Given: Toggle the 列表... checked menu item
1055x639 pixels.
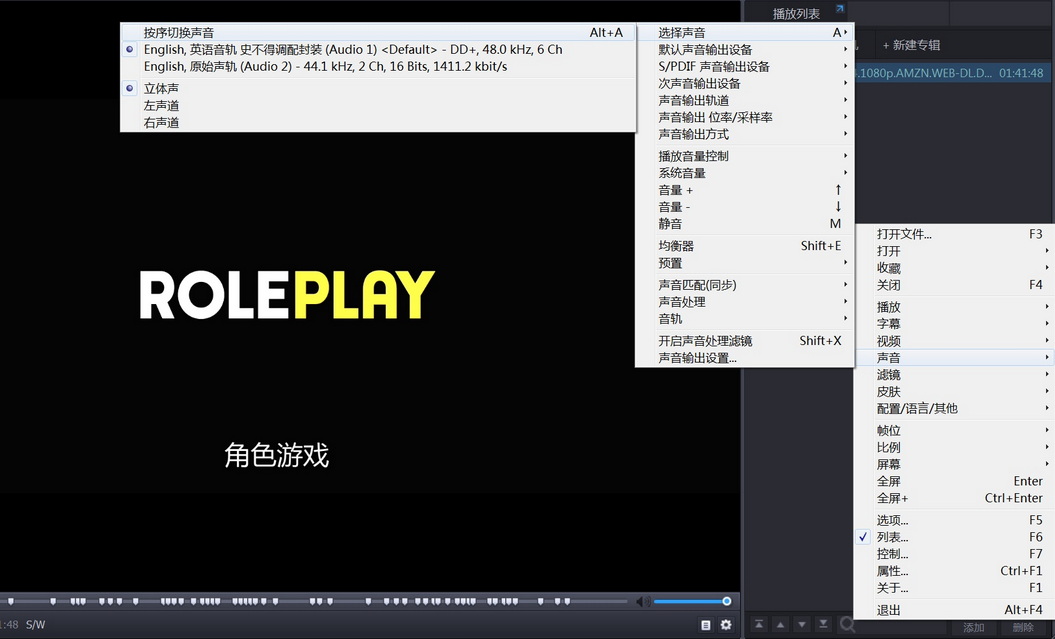Looking at the screenshot, I should (892, 538).
